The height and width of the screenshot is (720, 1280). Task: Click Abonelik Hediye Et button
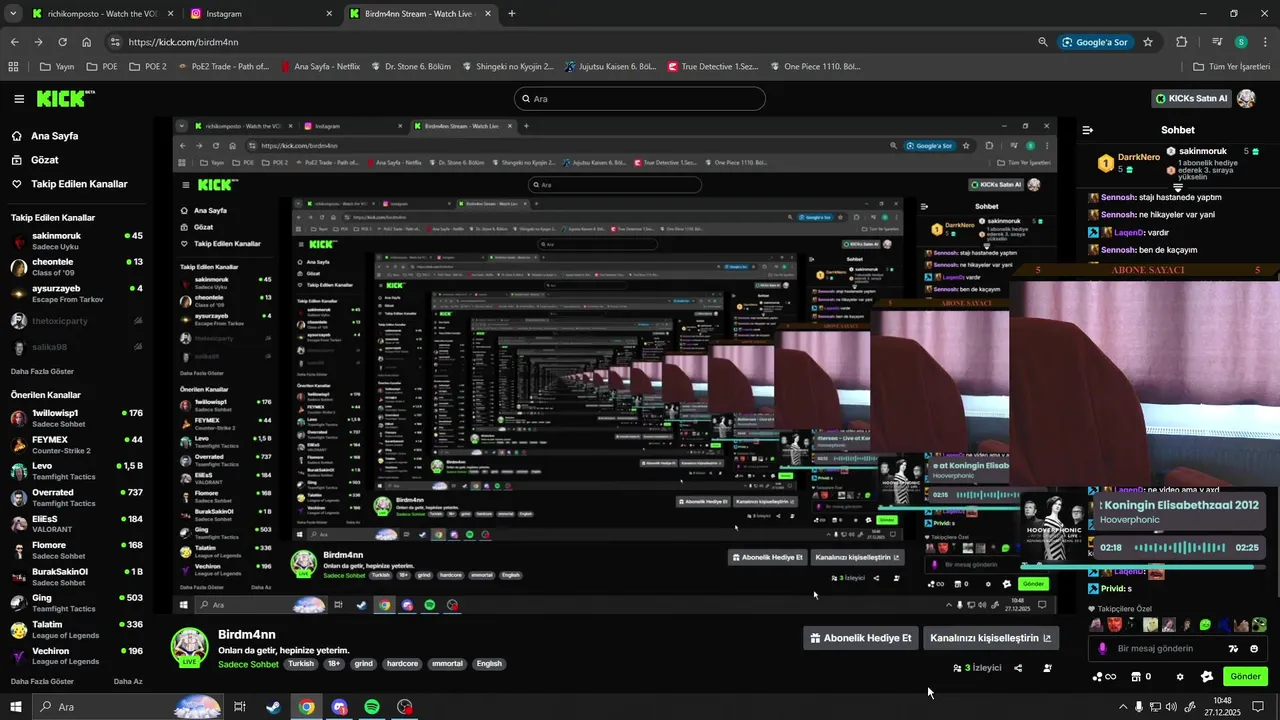(x=861, y=638)
